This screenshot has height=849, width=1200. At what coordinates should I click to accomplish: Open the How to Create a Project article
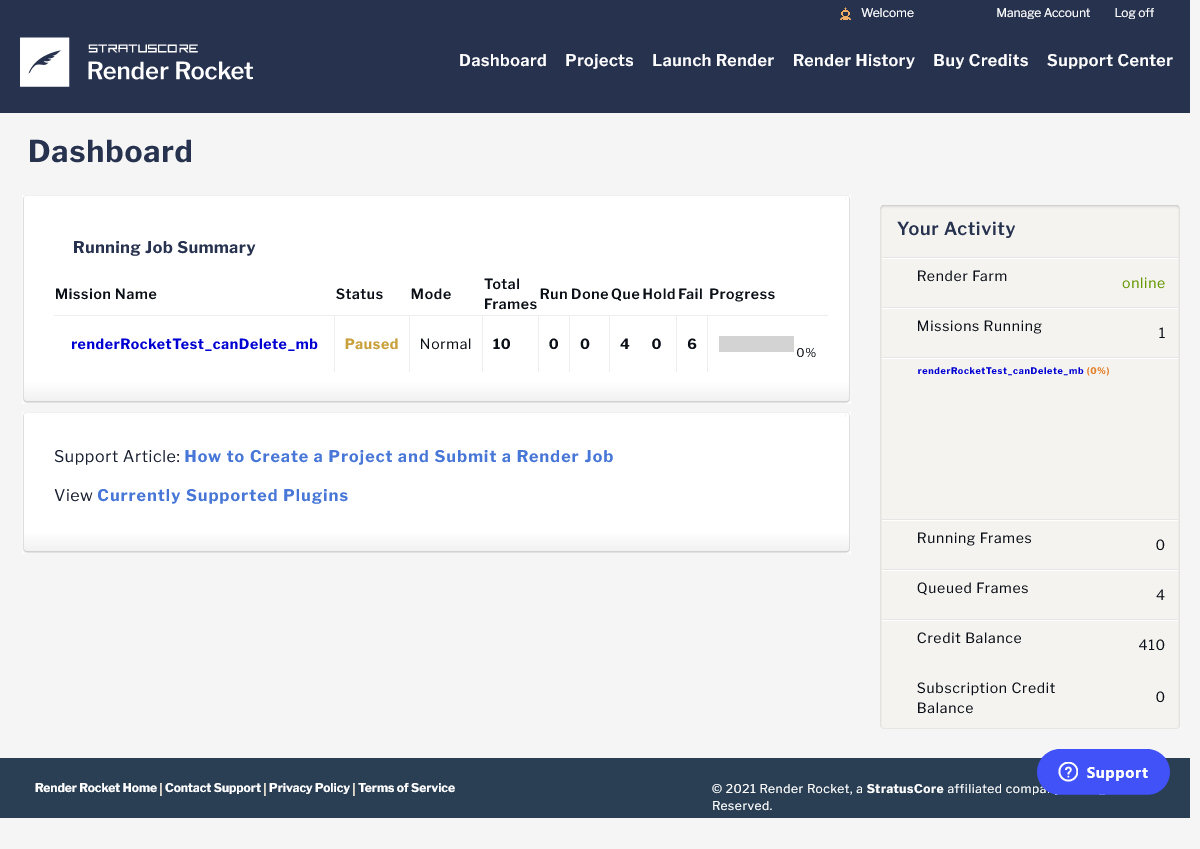tap(398, 456)
